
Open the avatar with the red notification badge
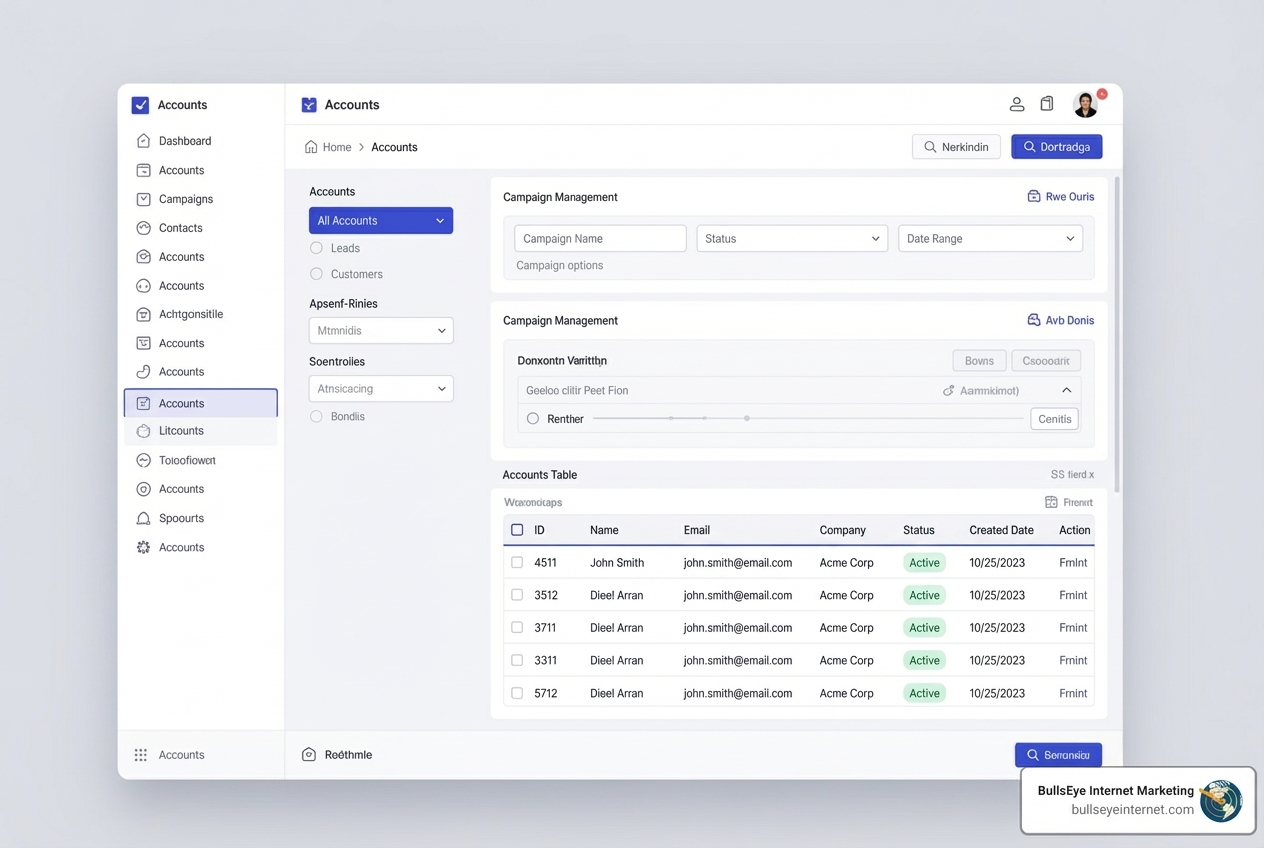click(1086, 103)
